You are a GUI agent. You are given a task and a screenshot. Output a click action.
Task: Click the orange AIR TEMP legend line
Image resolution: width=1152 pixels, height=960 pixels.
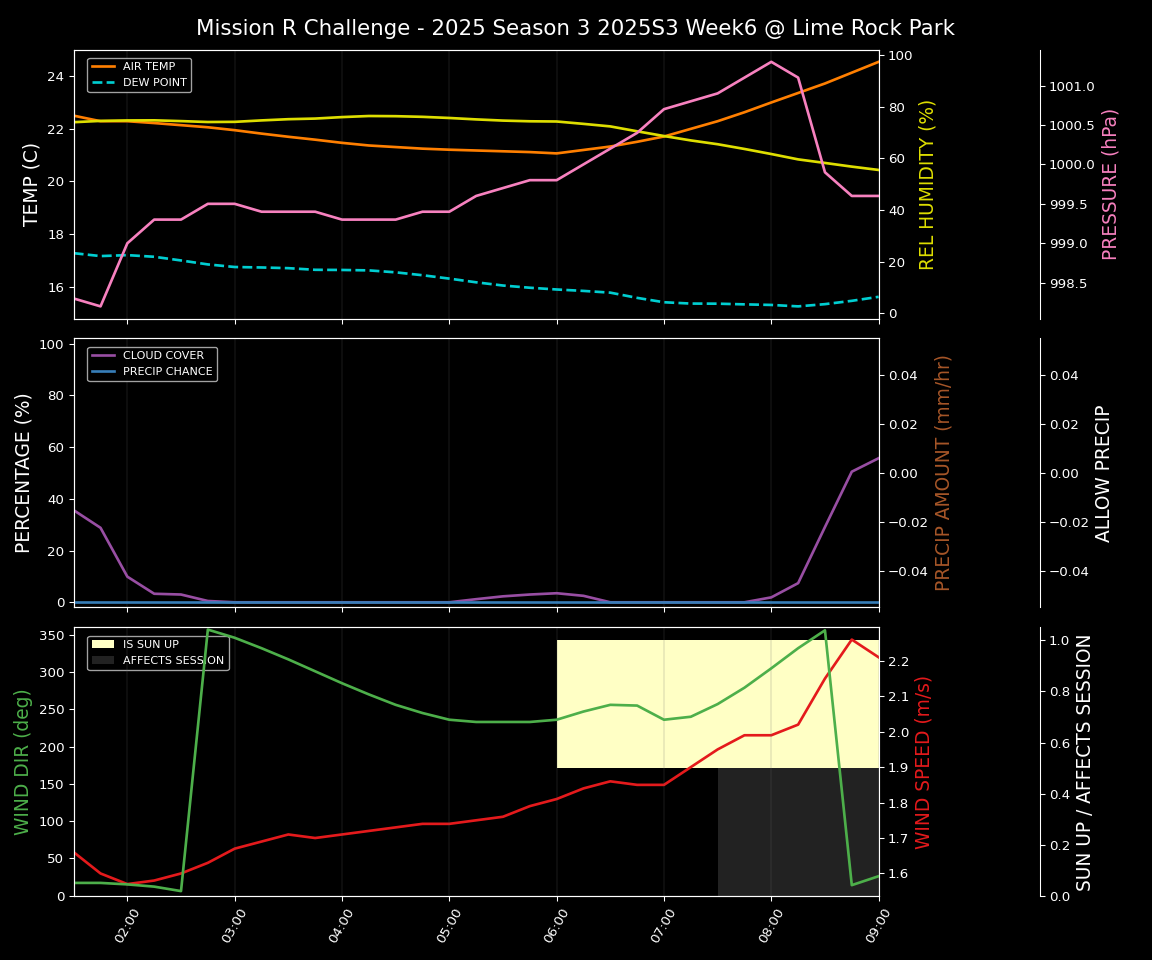click(104, 66)
